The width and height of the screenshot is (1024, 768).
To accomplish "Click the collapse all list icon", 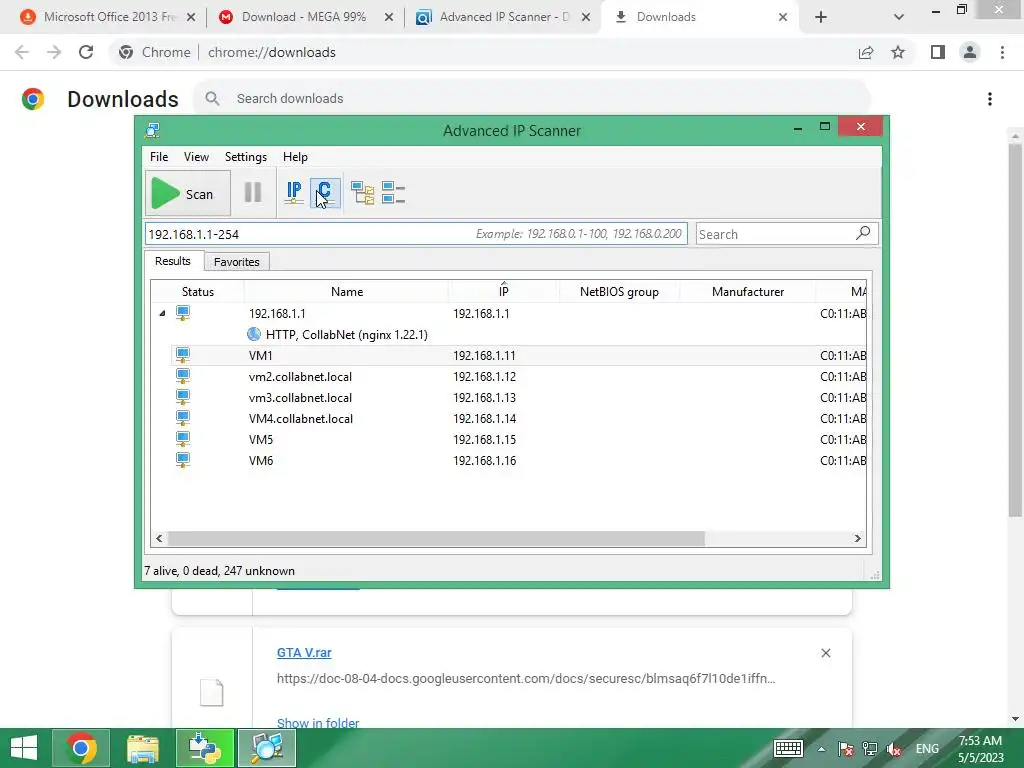I will [x=393, y=193].
